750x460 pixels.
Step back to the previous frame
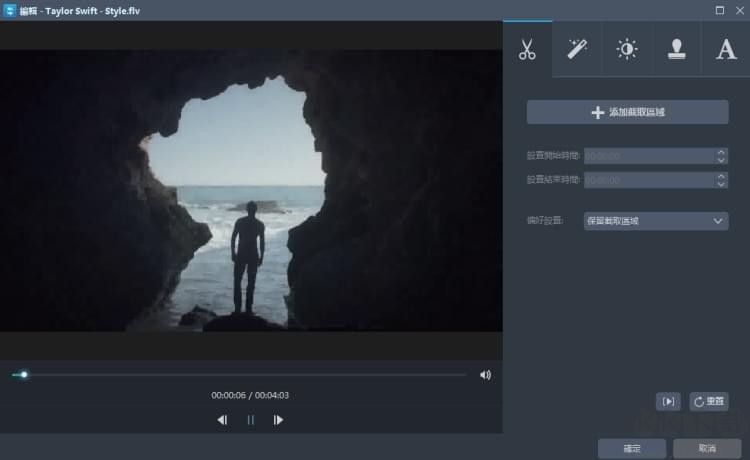[x=222, y=420]
